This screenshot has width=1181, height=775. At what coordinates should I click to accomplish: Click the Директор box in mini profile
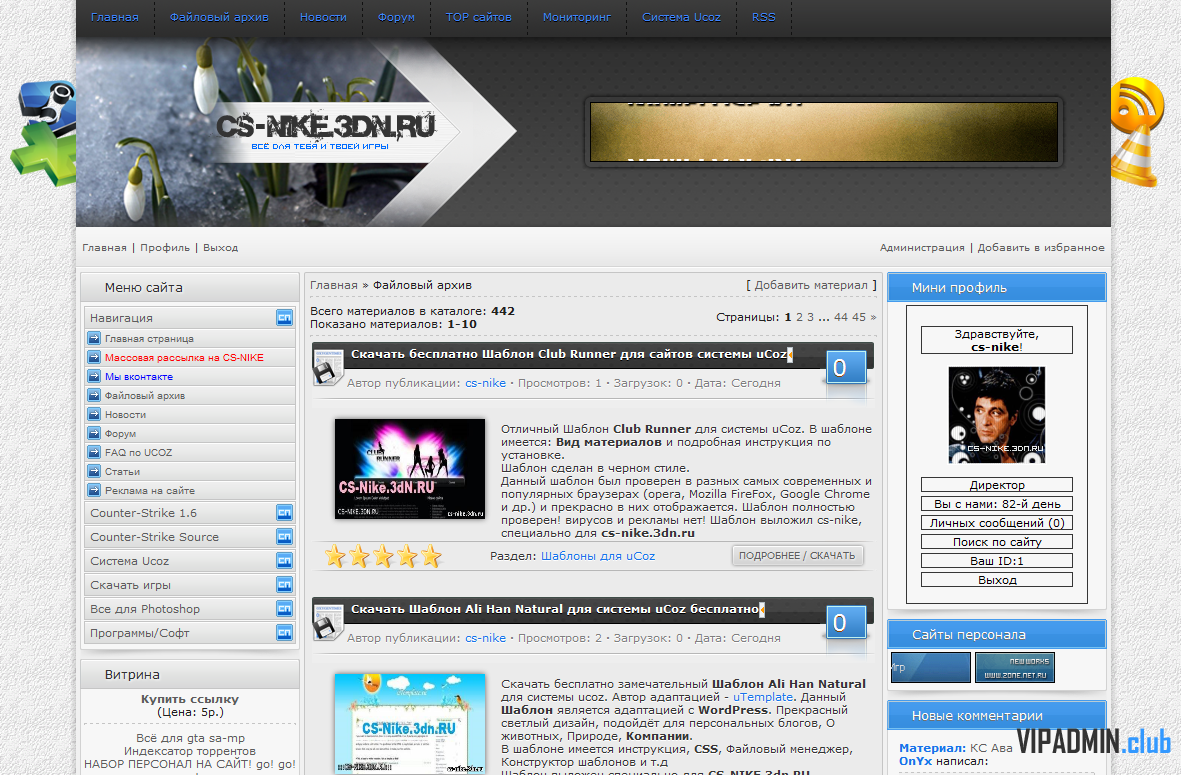(996, 485)
